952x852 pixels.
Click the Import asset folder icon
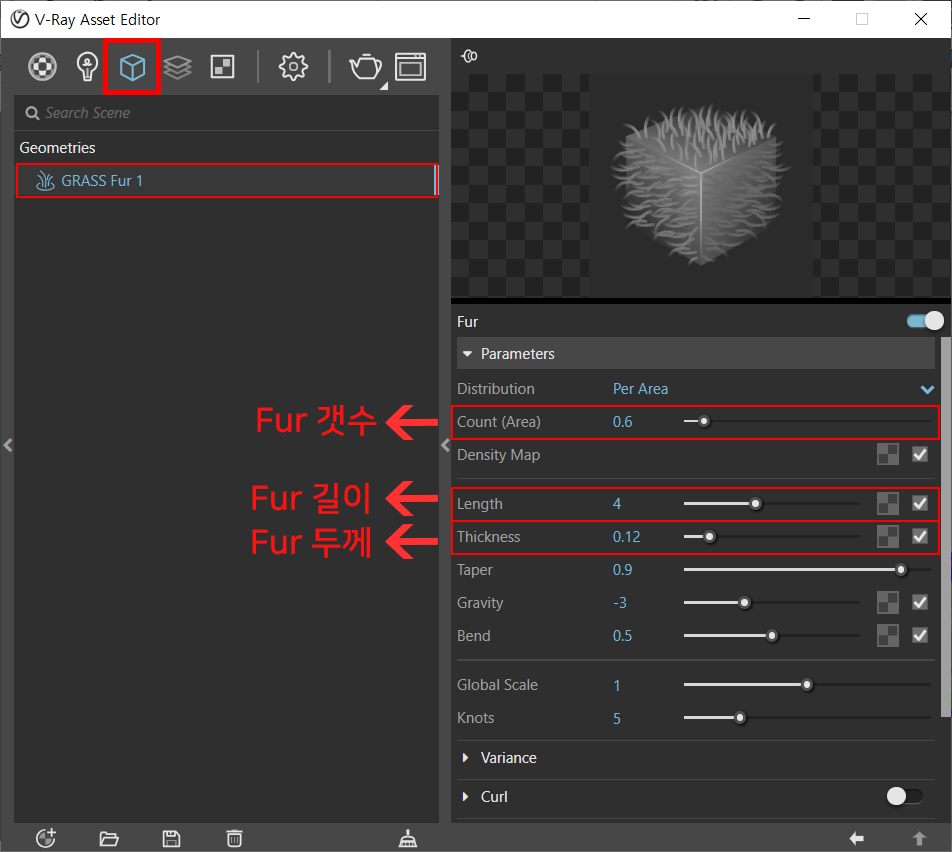(109, 839)
